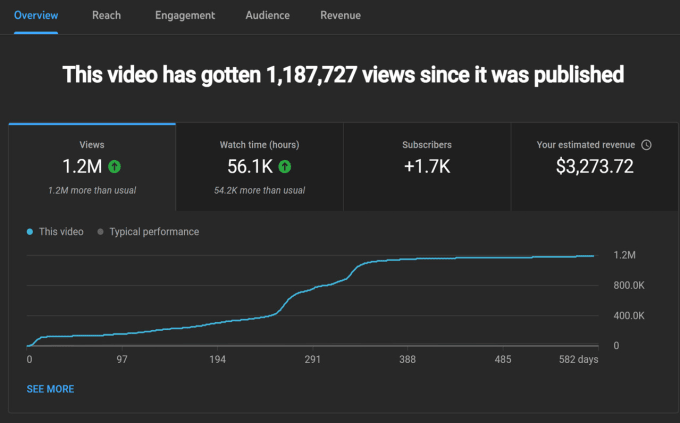The width and height of the screenshot is (680, 423).
Task: Click the This video legend label
Action: [61, 232]
